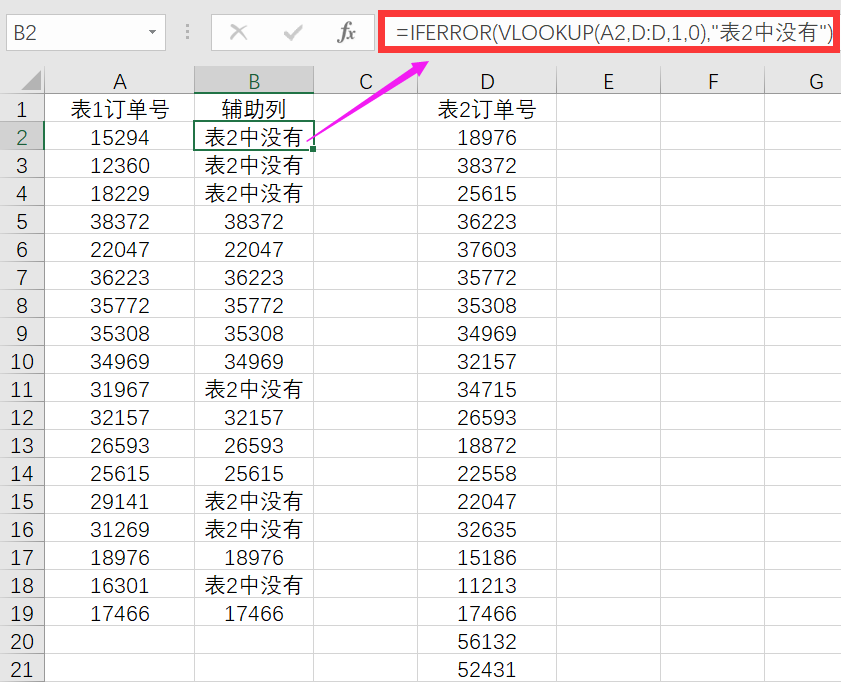The image size is (841, 682).
Task: Click cell D1 "表2订单号"
Action: click(x=487, y=109)
